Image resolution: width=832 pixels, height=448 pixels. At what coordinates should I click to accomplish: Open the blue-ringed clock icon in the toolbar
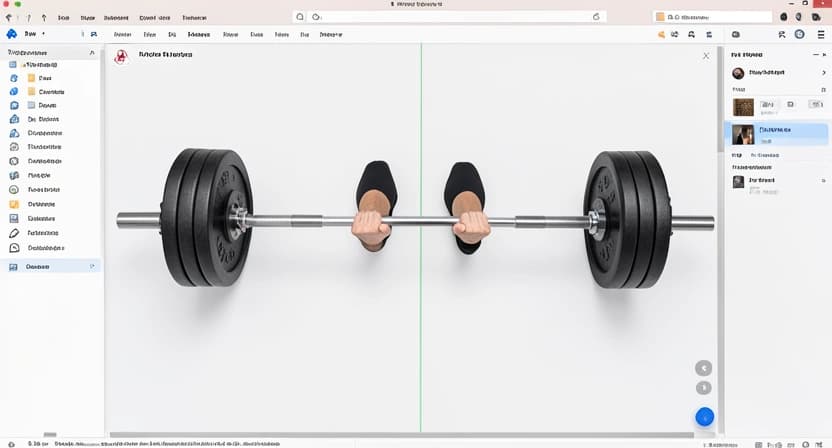[800, 35]
